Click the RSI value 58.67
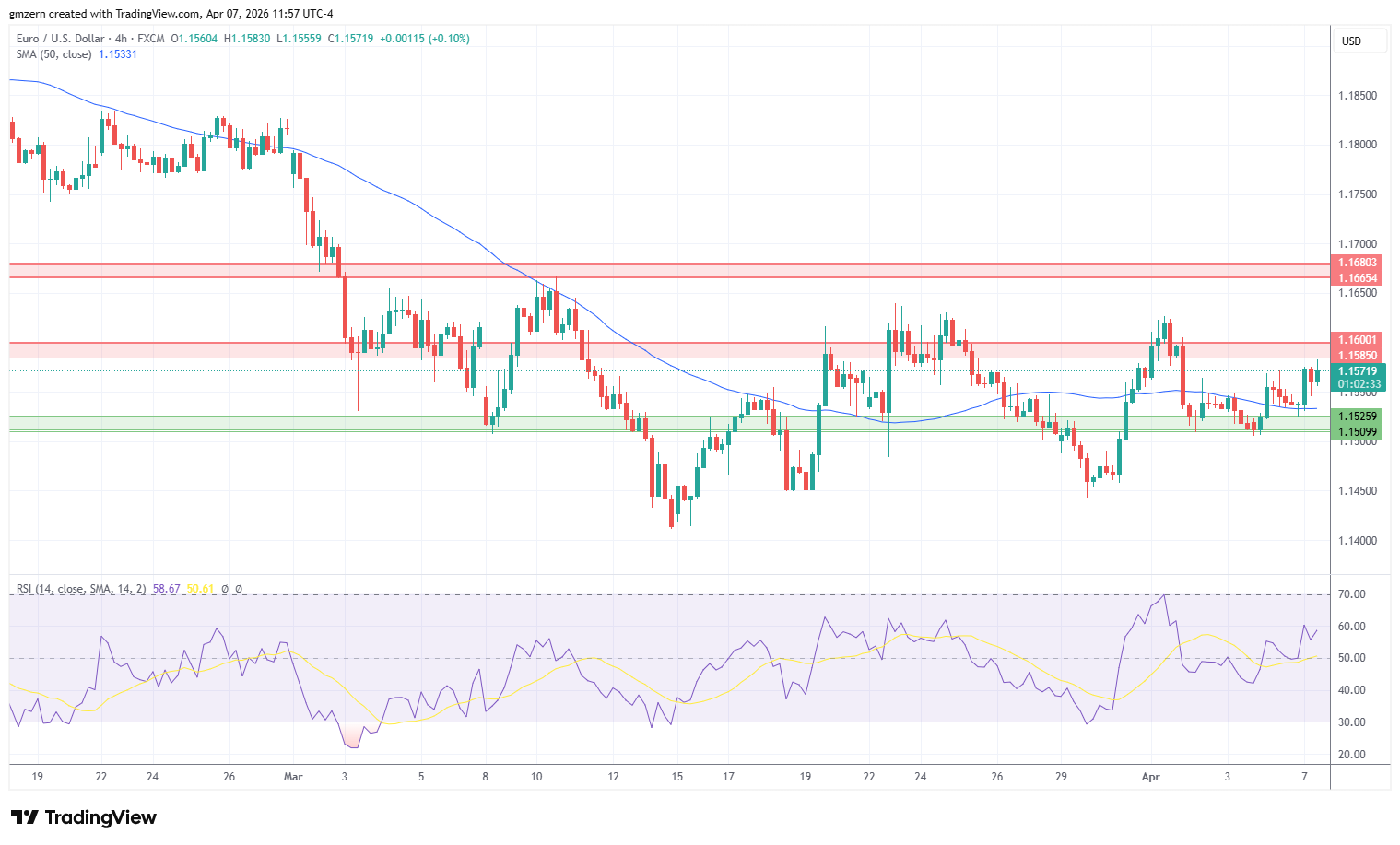The width and height of the screenshot is (1400, 845). 167,589
